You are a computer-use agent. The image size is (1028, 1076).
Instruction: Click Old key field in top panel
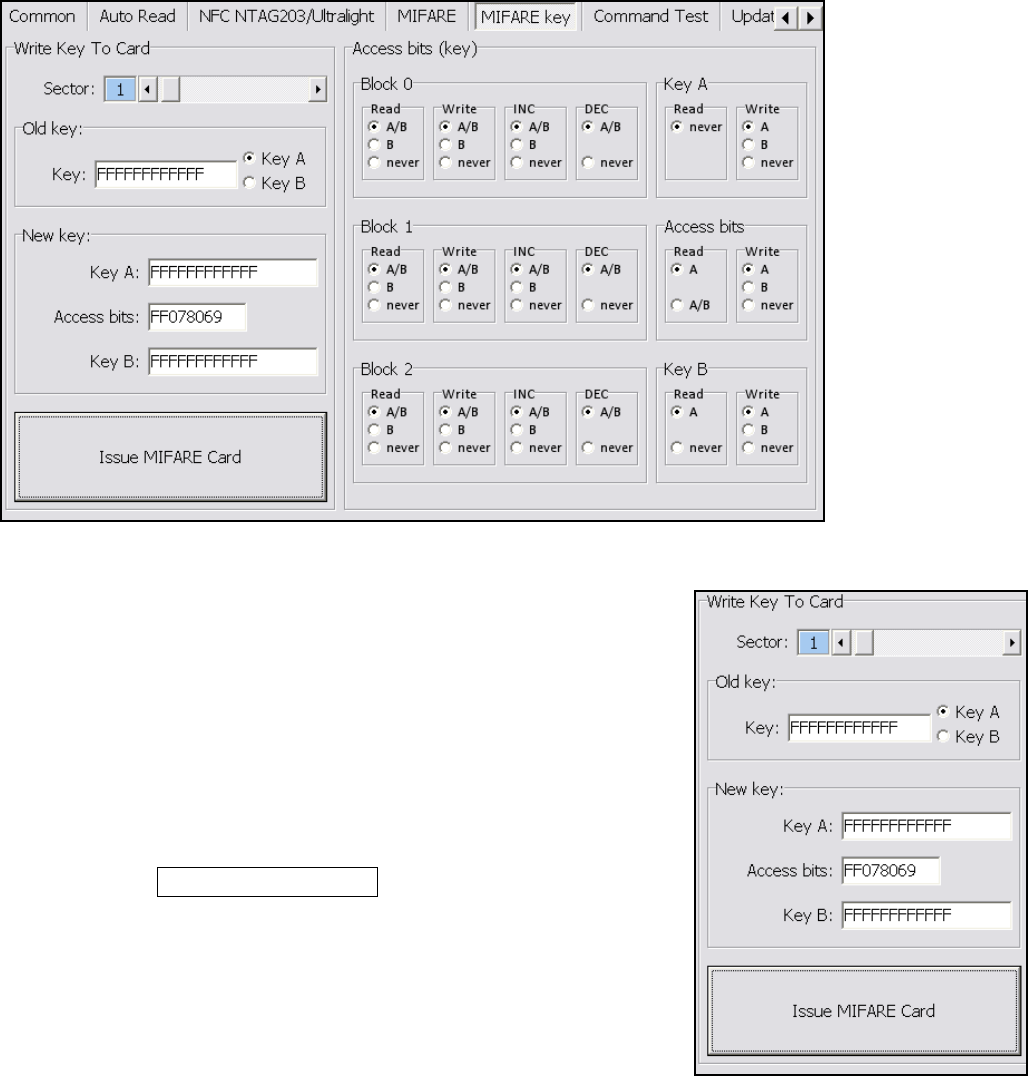[165, 174]
